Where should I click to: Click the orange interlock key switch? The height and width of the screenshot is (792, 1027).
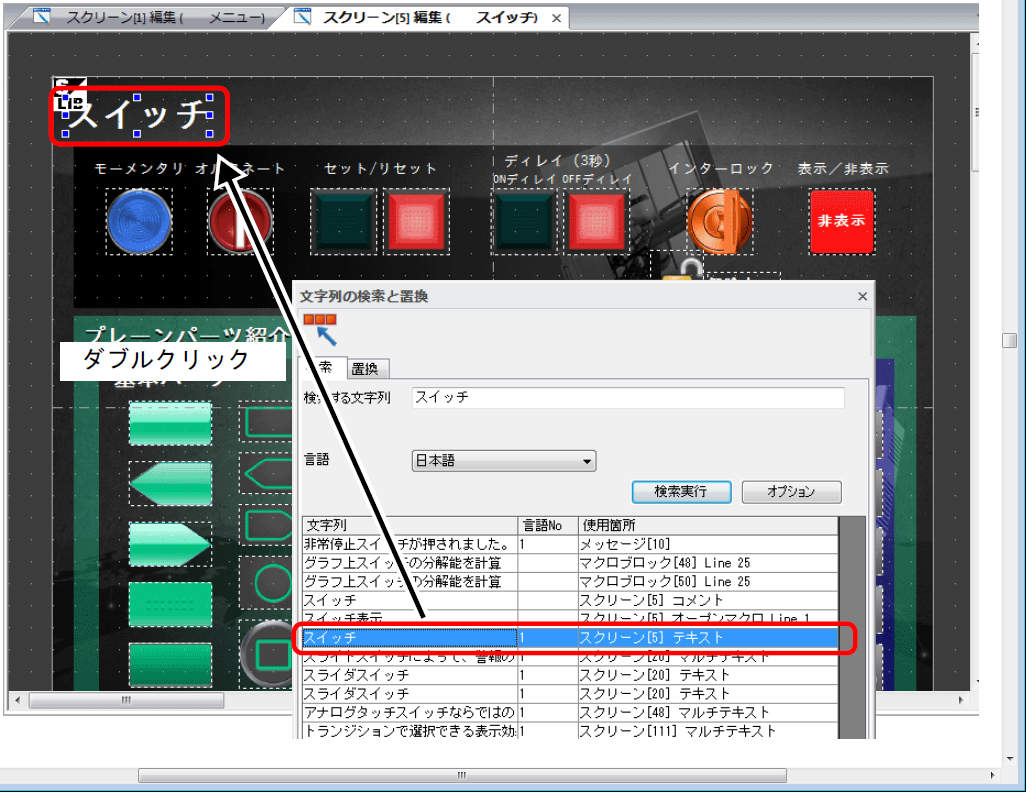tap(719, 221)
